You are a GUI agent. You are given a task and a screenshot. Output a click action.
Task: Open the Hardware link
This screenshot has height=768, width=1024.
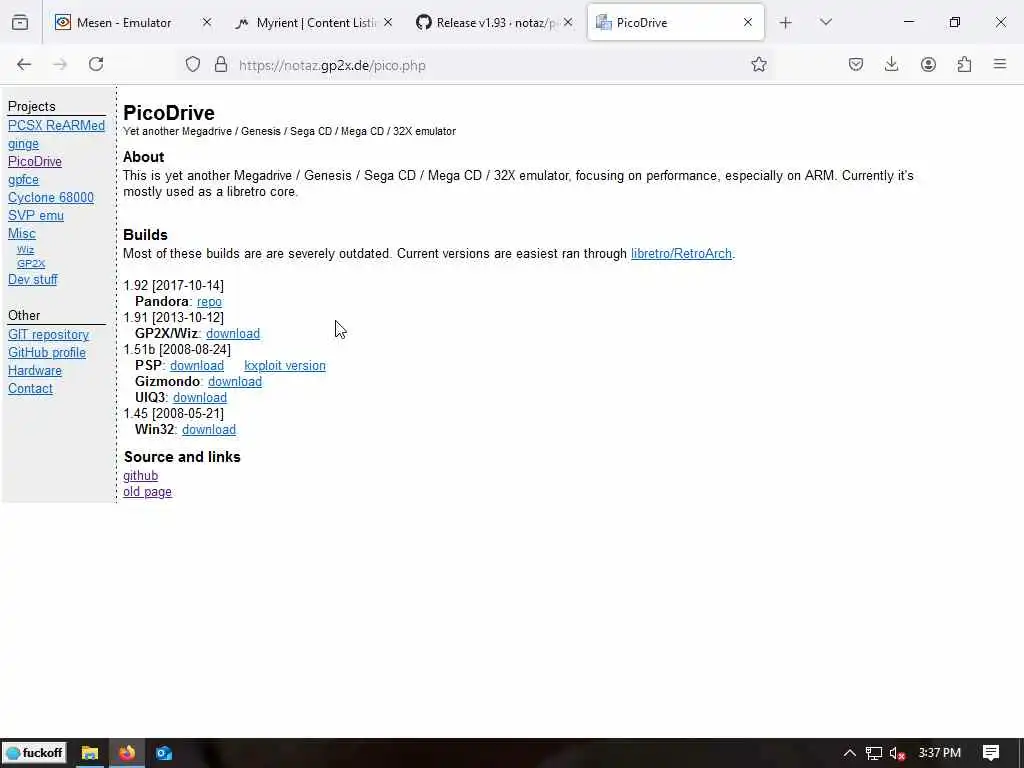35,370
